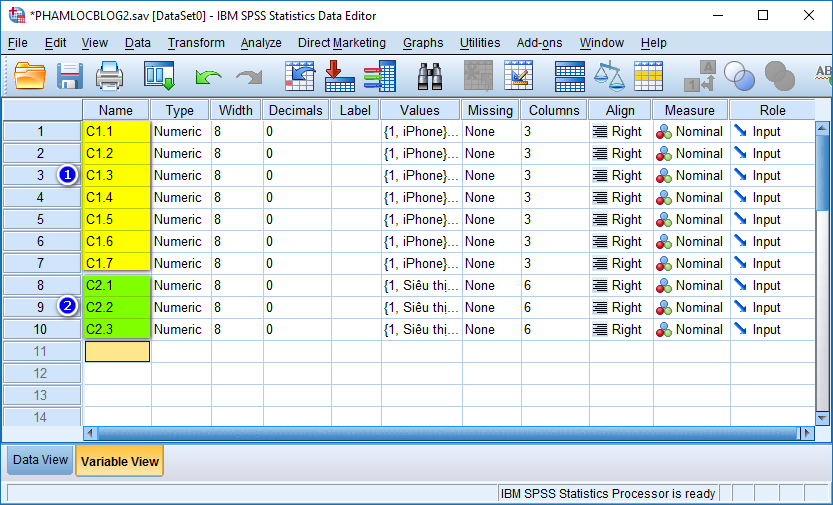Click the horizontal scrollbar right arrow
This screenshot has height=505, width=833.
click(x=808, y=433)
